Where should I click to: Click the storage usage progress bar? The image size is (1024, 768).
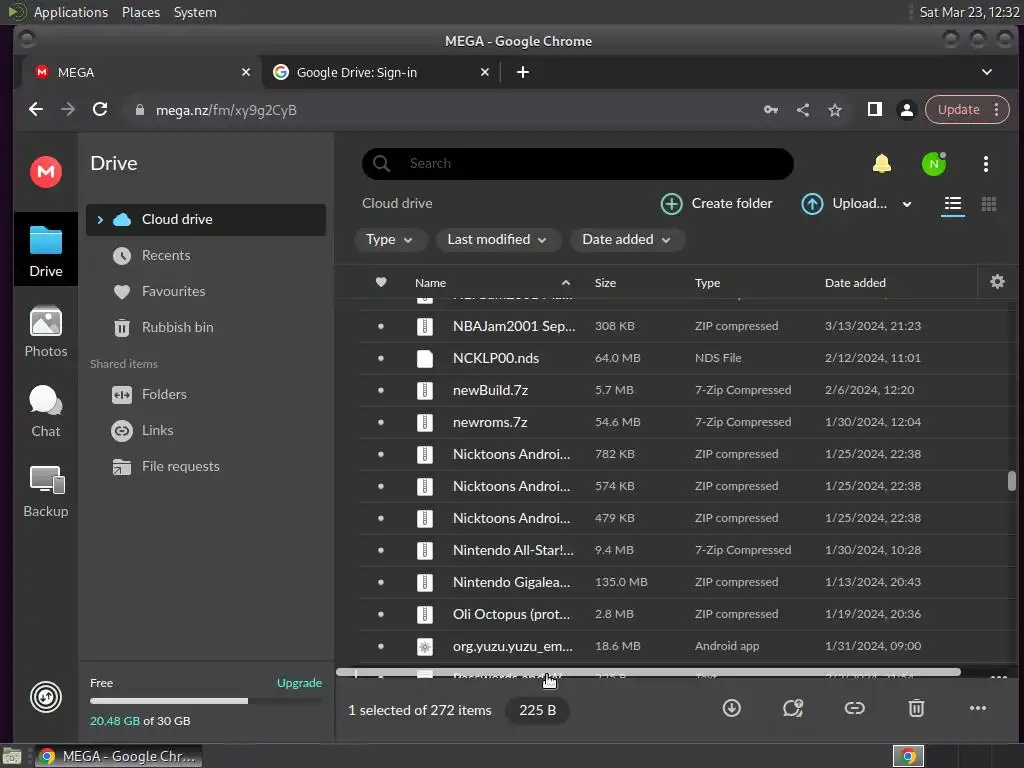point(206,701)
